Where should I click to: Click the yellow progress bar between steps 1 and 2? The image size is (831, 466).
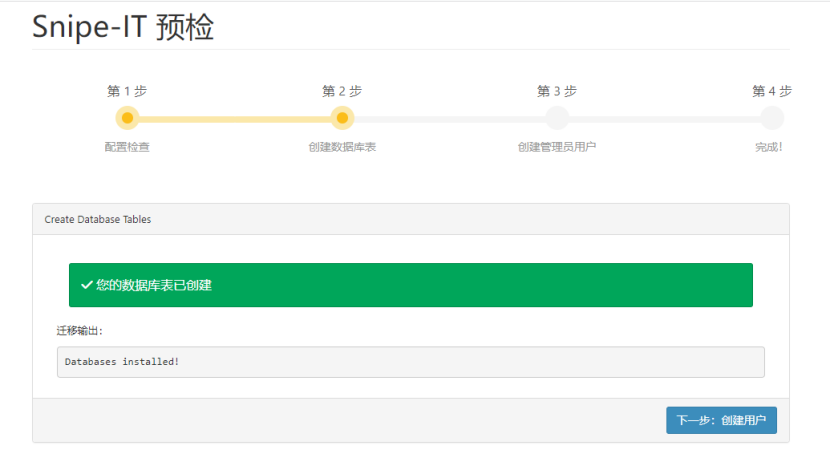[235, 119]
